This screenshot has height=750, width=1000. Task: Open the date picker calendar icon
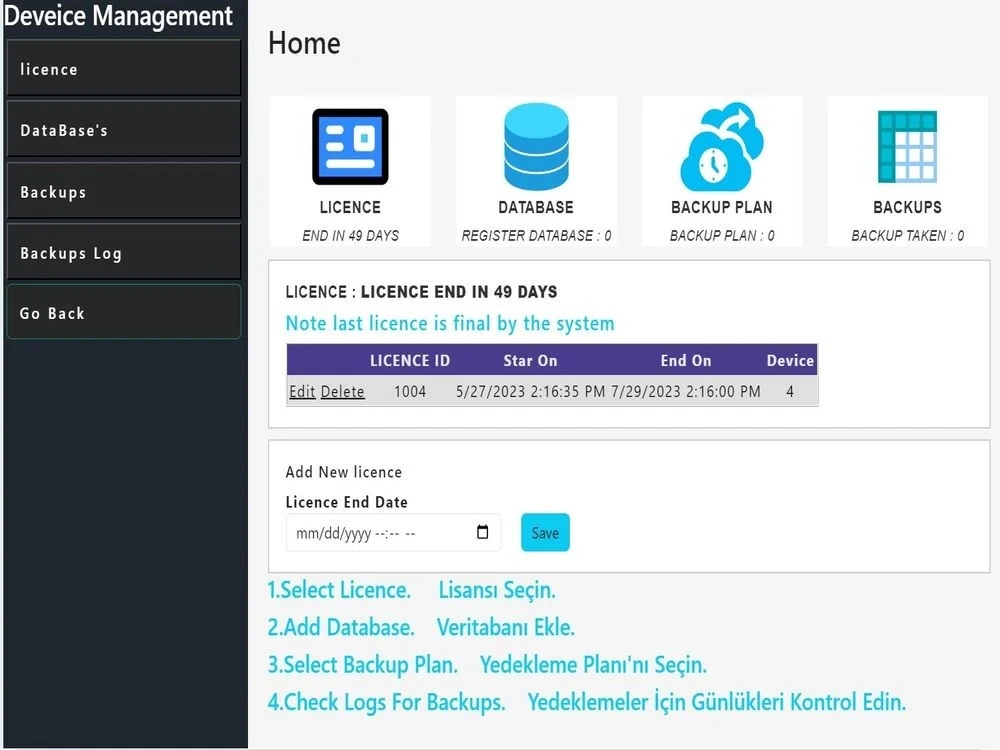pos(482,532)
